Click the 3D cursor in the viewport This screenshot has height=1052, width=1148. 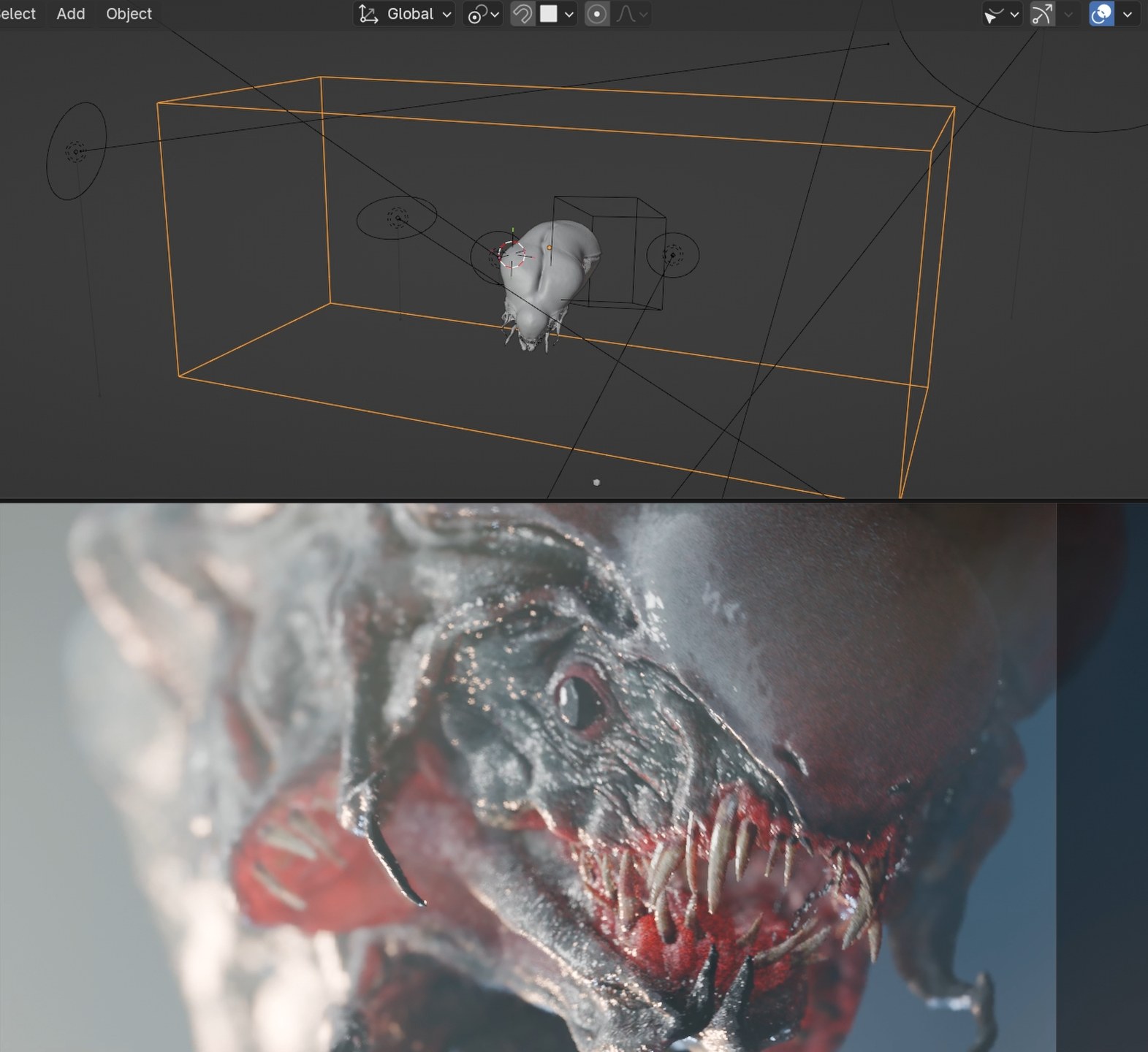(x=512, y=254)
